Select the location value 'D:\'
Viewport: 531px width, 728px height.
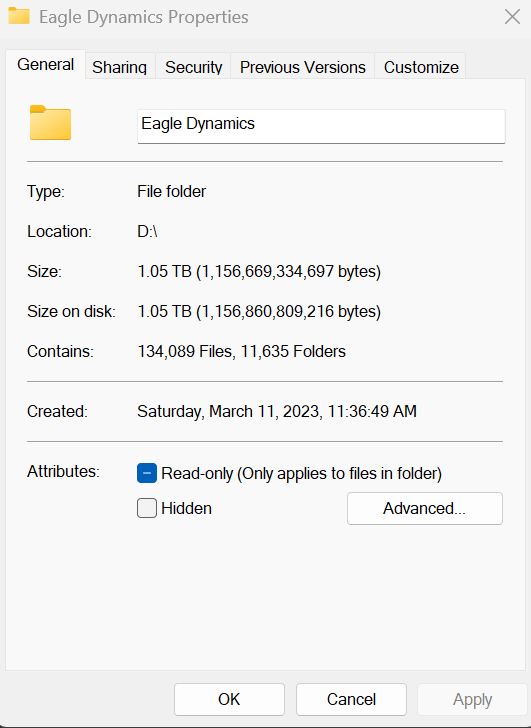pyautogui.click(x=147, y=231)
